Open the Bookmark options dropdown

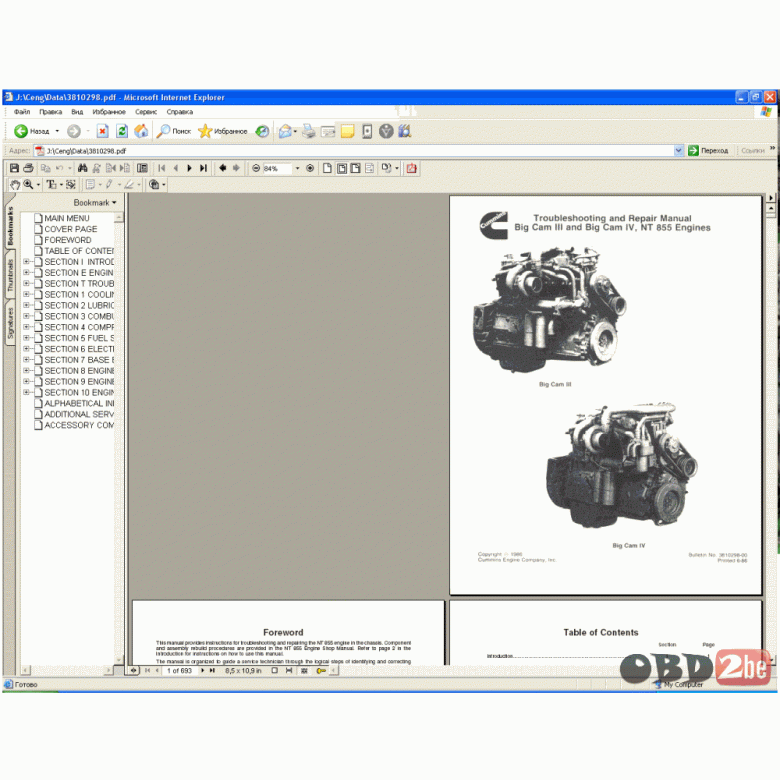click(x=95, y=202)
